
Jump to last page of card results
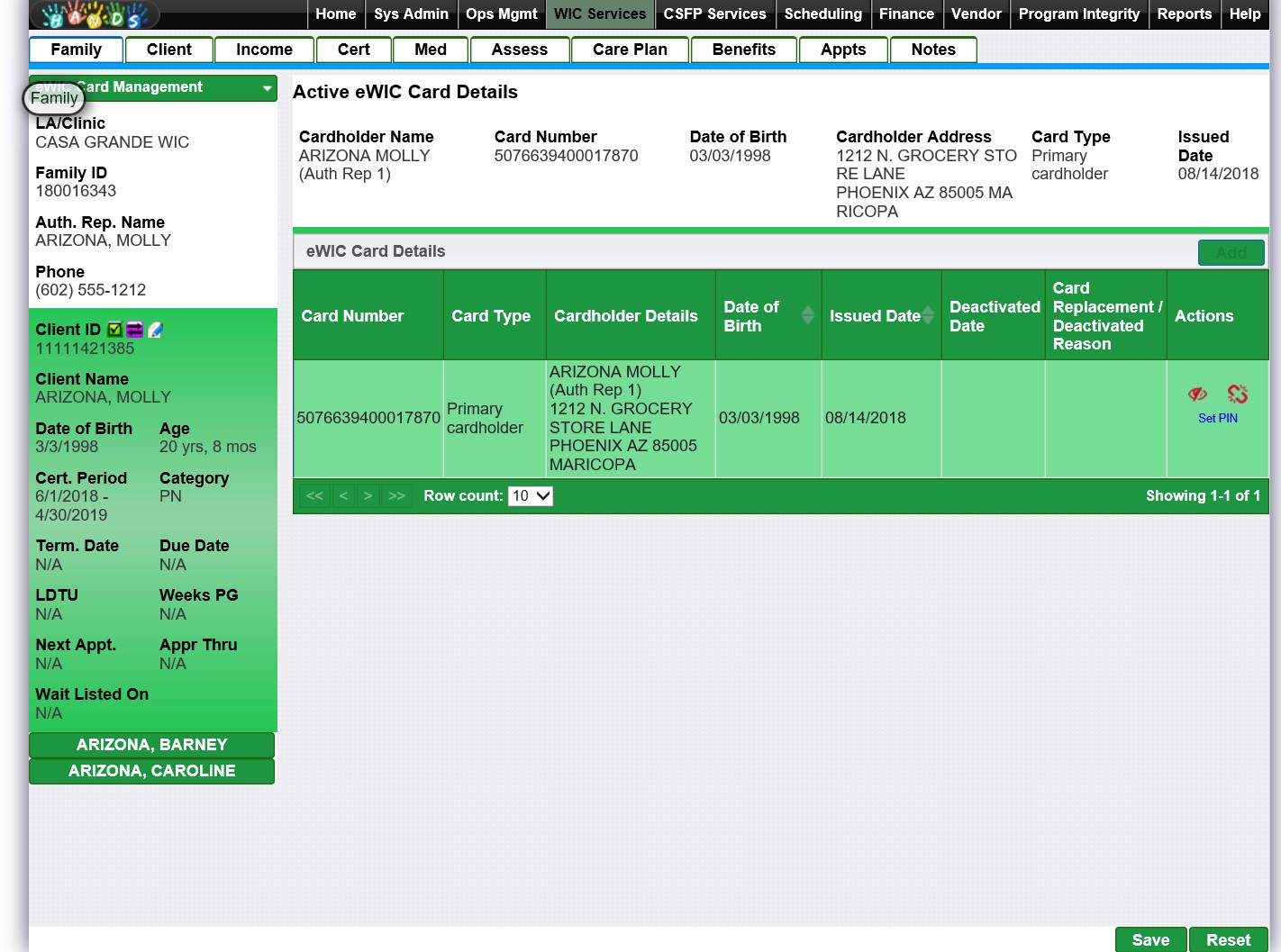pyautogui.click(x=396, y=496)
